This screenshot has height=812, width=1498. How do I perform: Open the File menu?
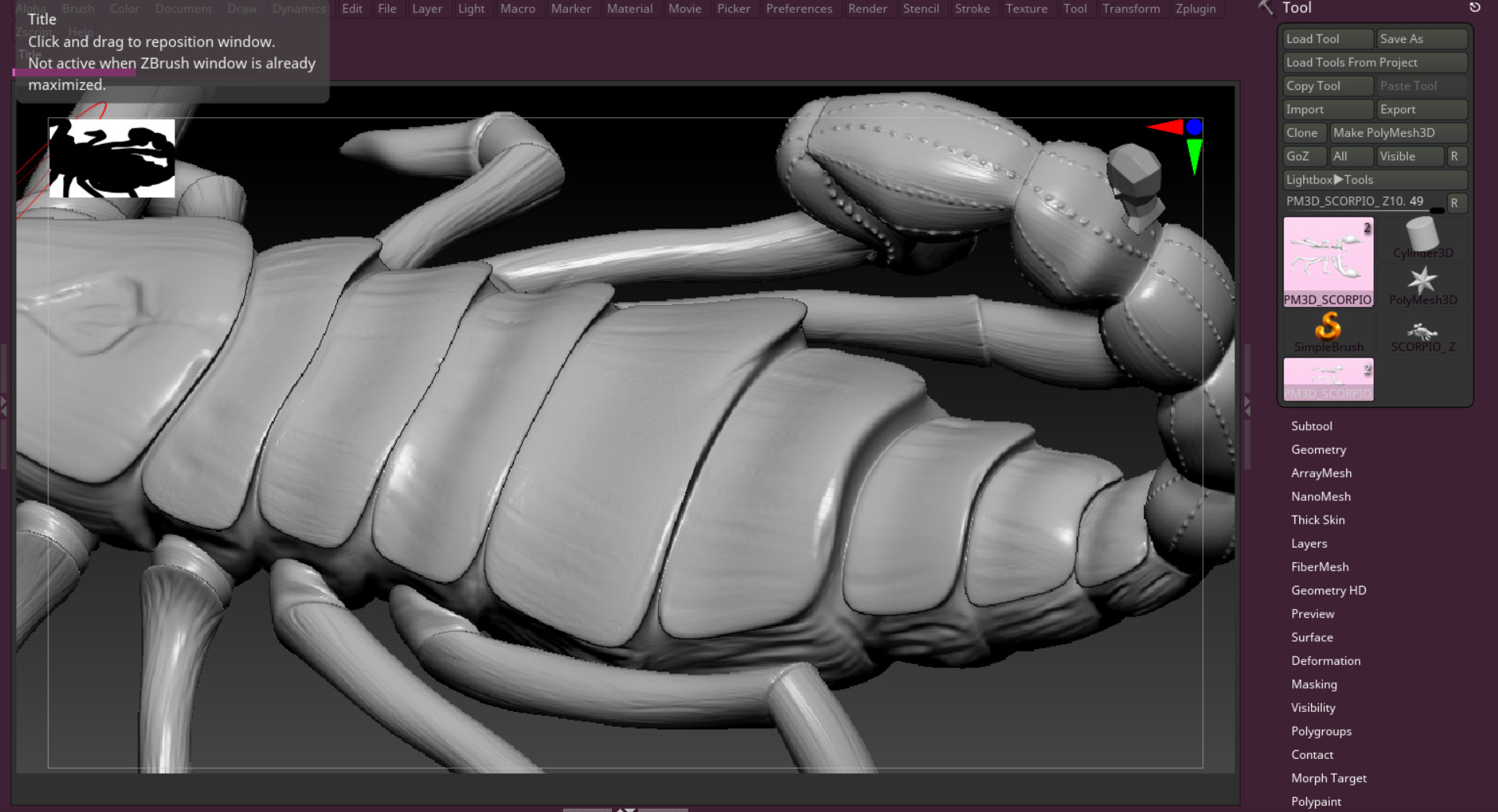point(387,9)
